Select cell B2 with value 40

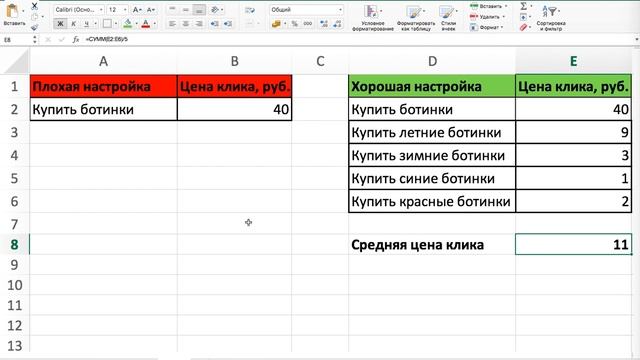235,109
